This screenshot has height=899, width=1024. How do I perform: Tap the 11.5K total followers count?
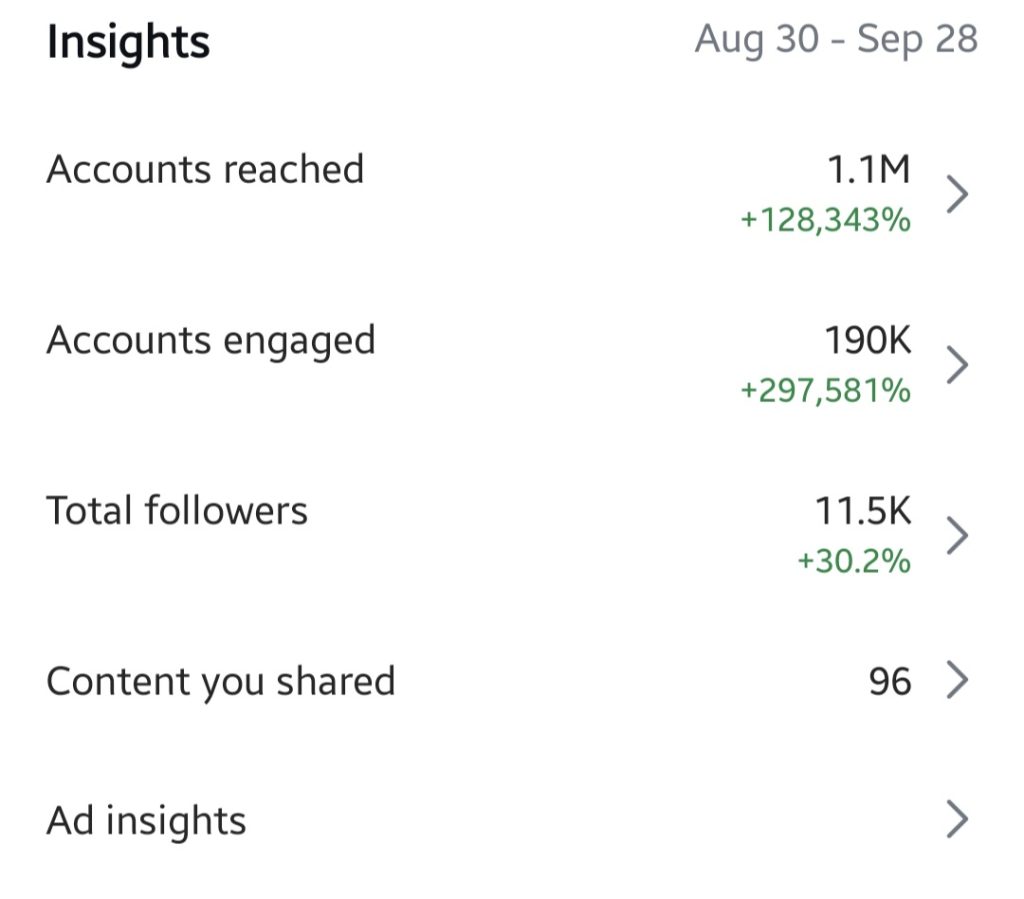(x=863, y=512)
